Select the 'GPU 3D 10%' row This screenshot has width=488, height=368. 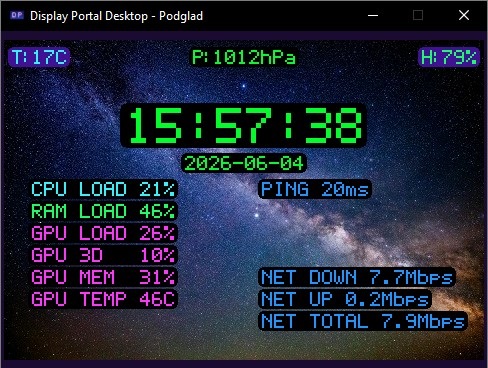point(103,255)
